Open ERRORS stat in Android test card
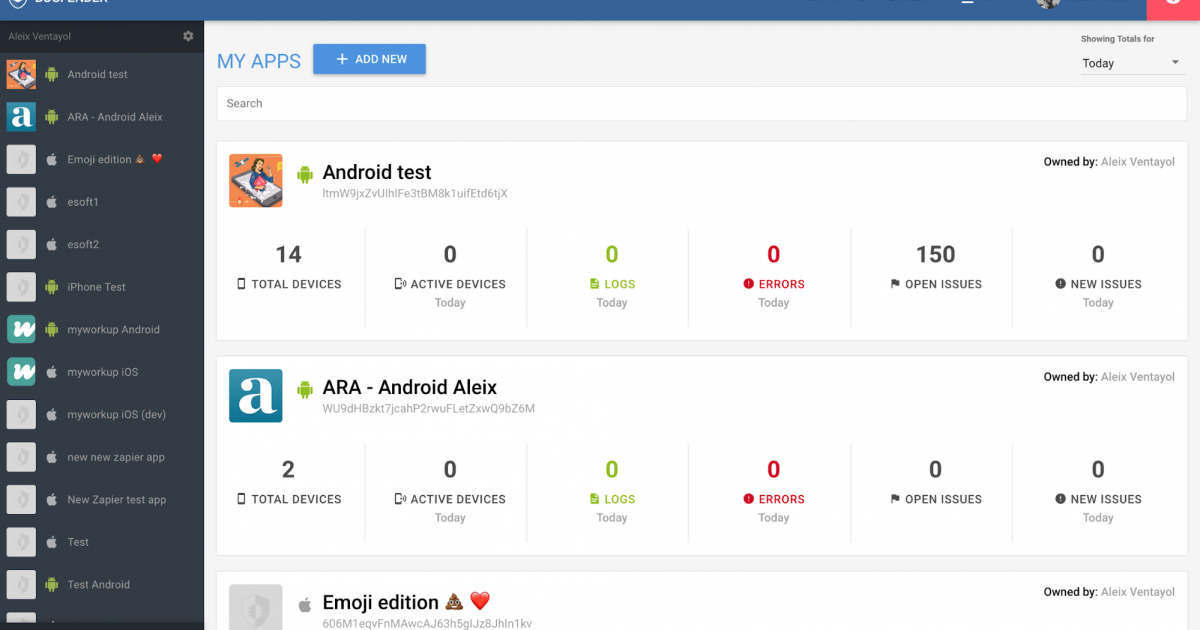The height and width of the screenshot is (630, 1200). pyautogui.click(x=774, y=276)
